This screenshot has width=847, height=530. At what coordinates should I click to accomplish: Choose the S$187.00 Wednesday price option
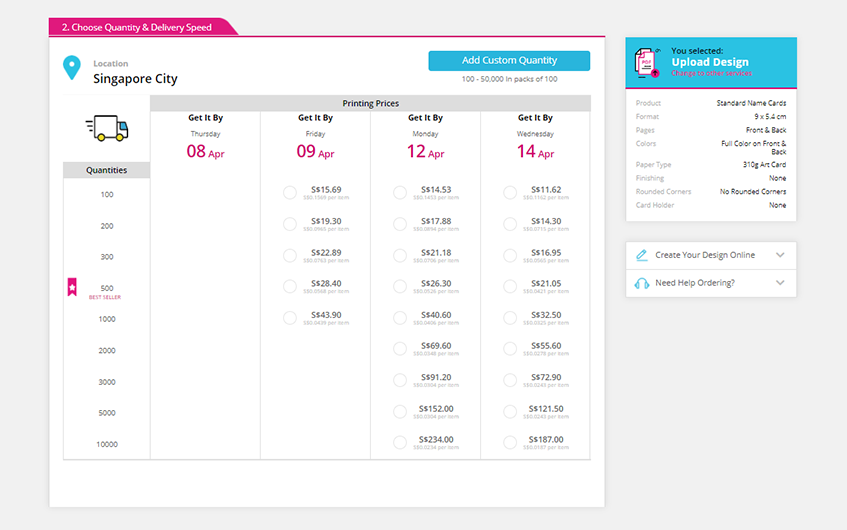(x=510, y=443)
